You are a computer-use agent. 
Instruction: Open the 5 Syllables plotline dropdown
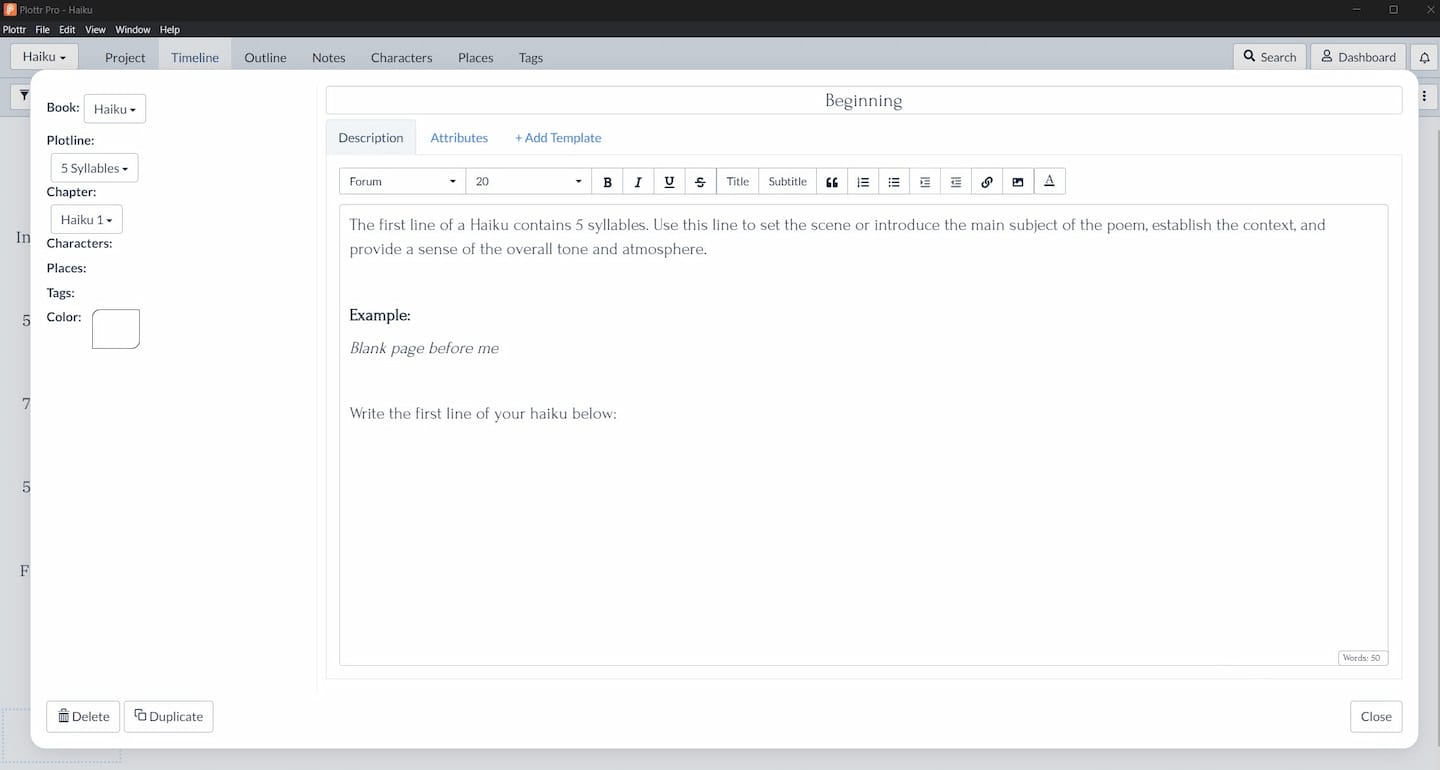pos(94,169)
